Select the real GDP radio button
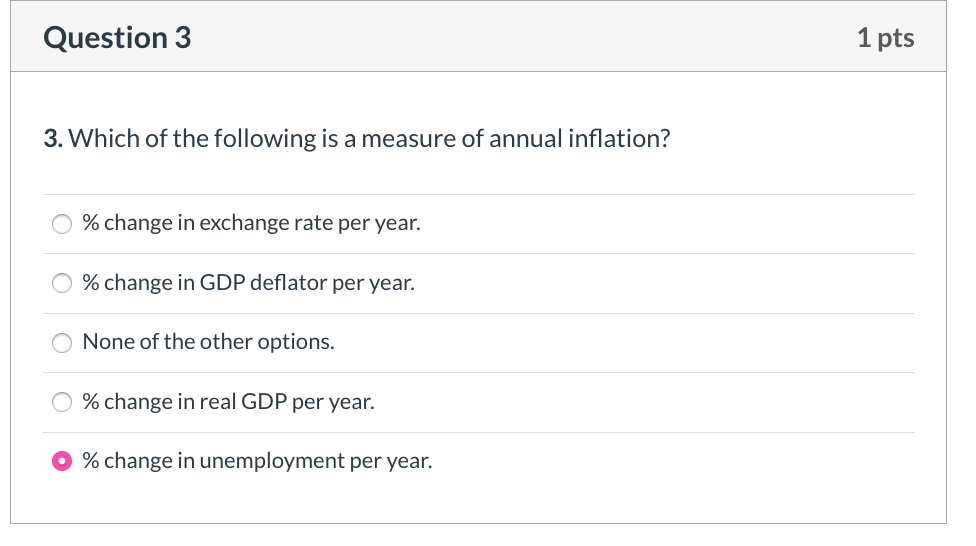 (x=62, y=402)
